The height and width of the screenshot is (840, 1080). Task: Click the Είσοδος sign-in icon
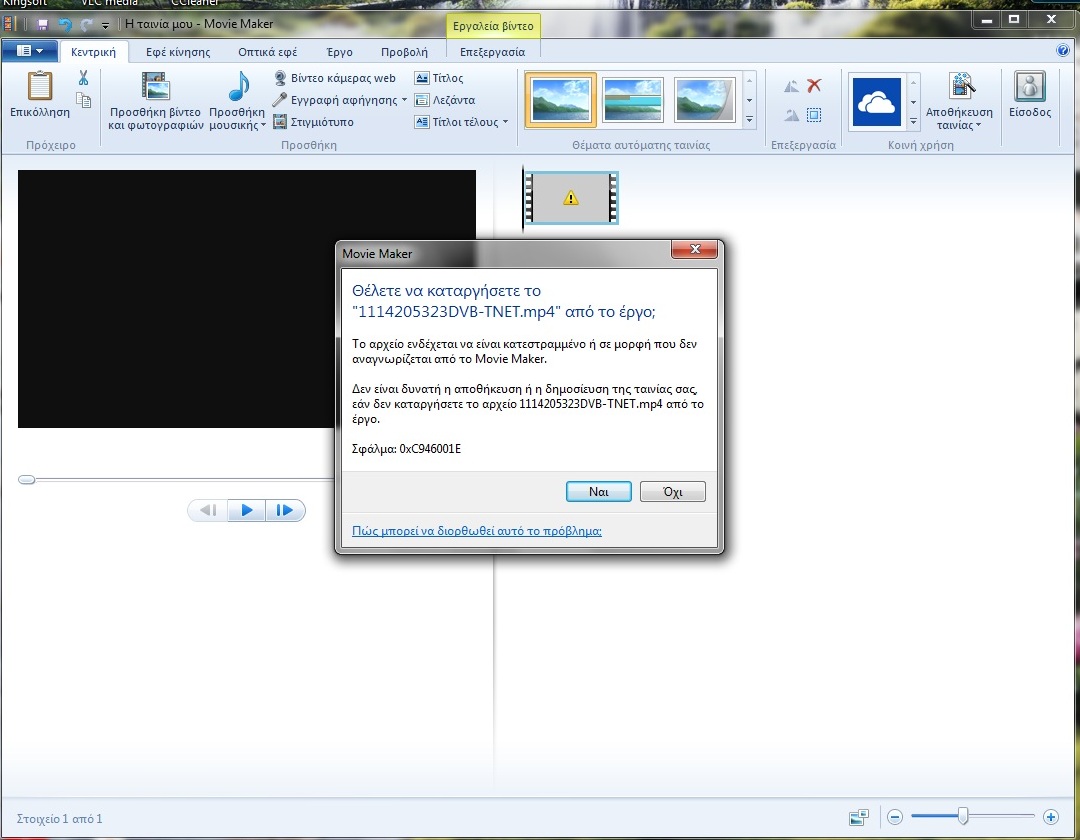click(x=1030, y=86)
